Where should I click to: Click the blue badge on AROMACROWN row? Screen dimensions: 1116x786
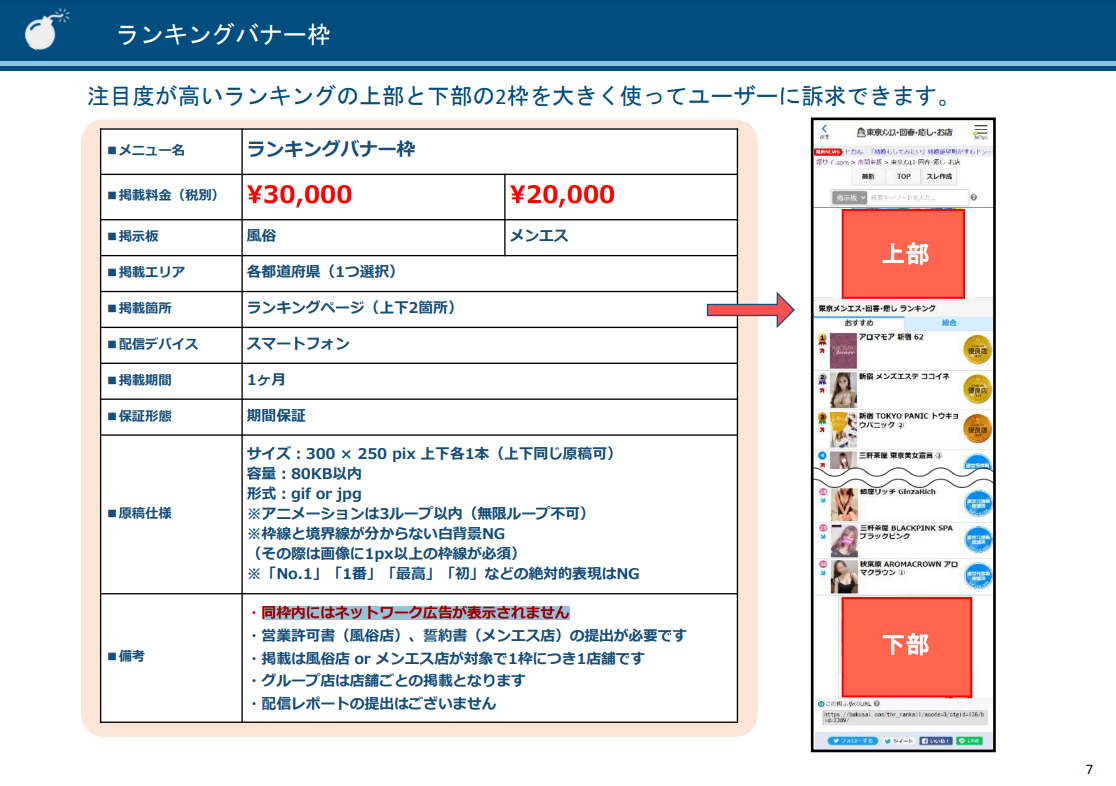tap(978, 576)
